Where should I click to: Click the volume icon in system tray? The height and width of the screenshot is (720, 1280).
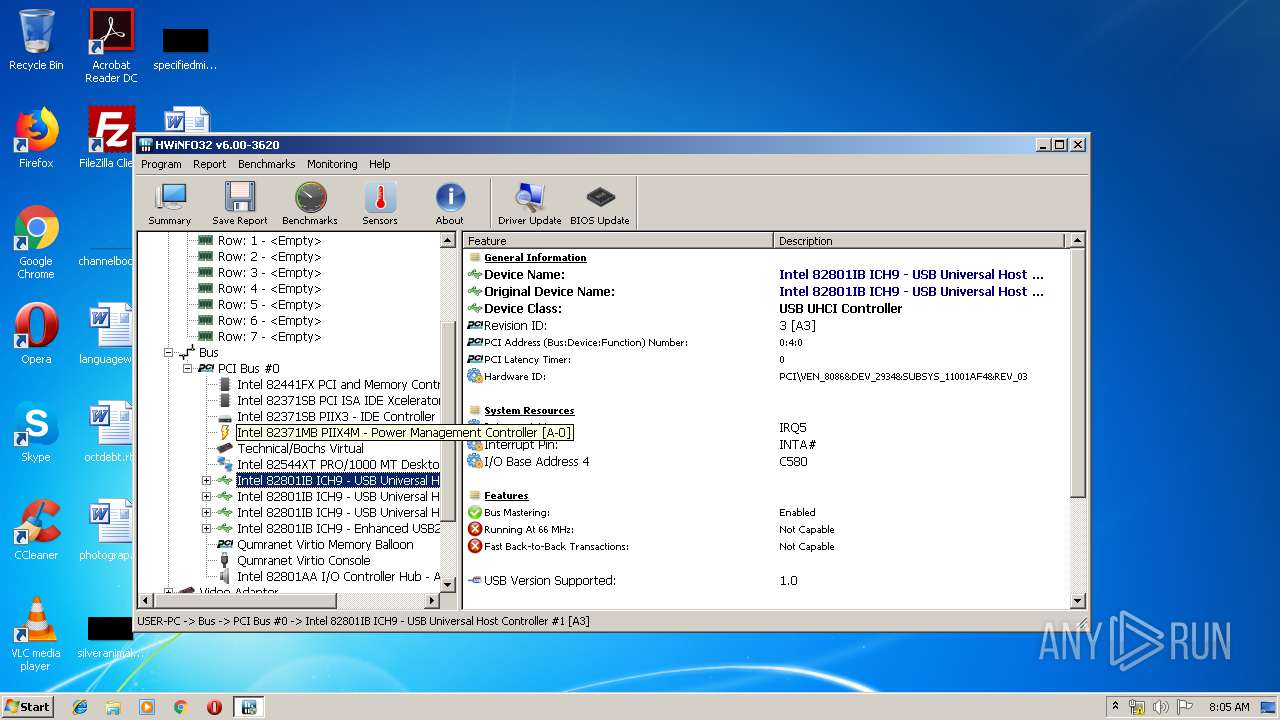pyautogui.click(x=1160, y=707)
